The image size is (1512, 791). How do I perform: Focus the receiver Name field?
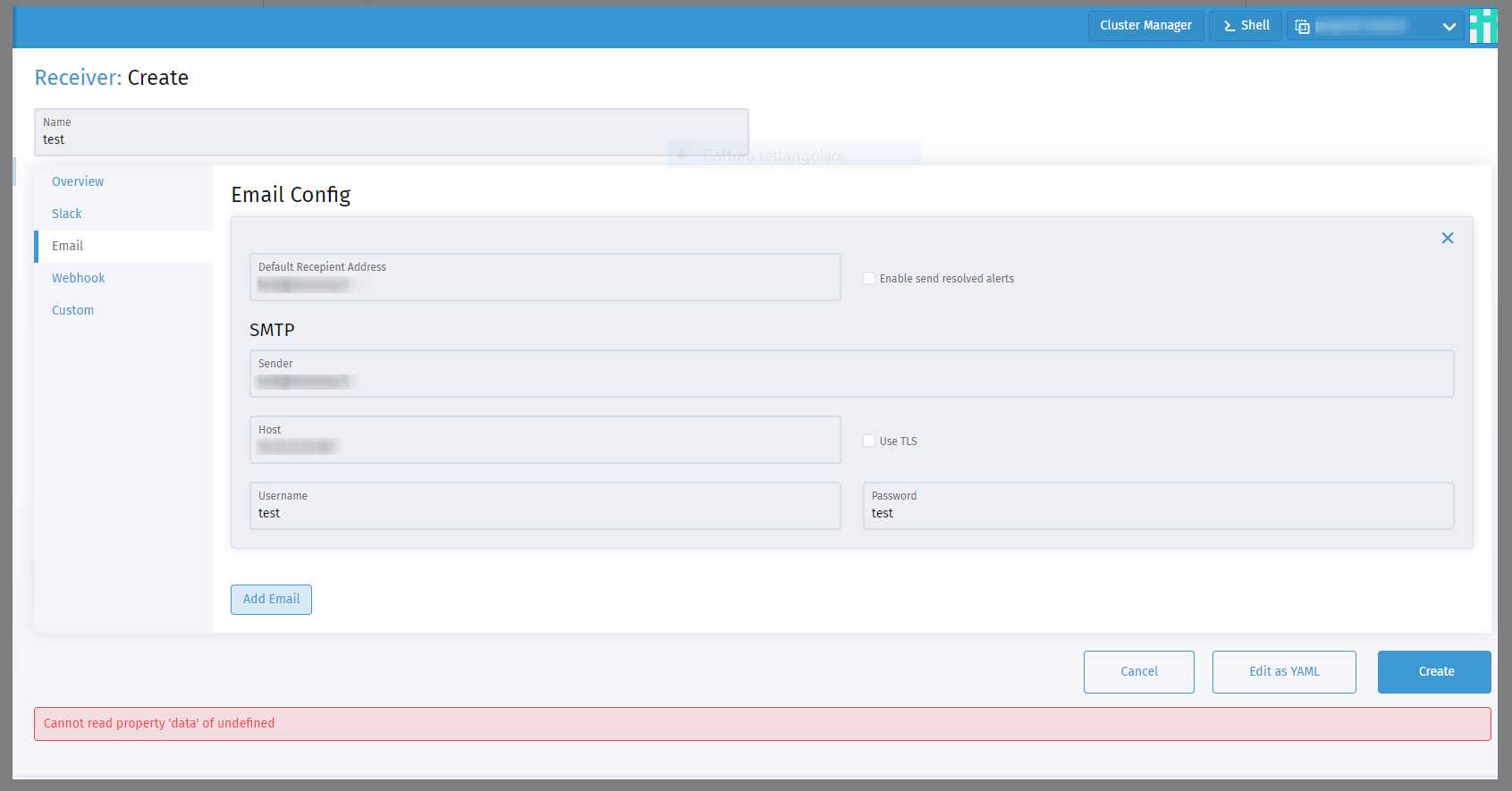click(392, 132)
